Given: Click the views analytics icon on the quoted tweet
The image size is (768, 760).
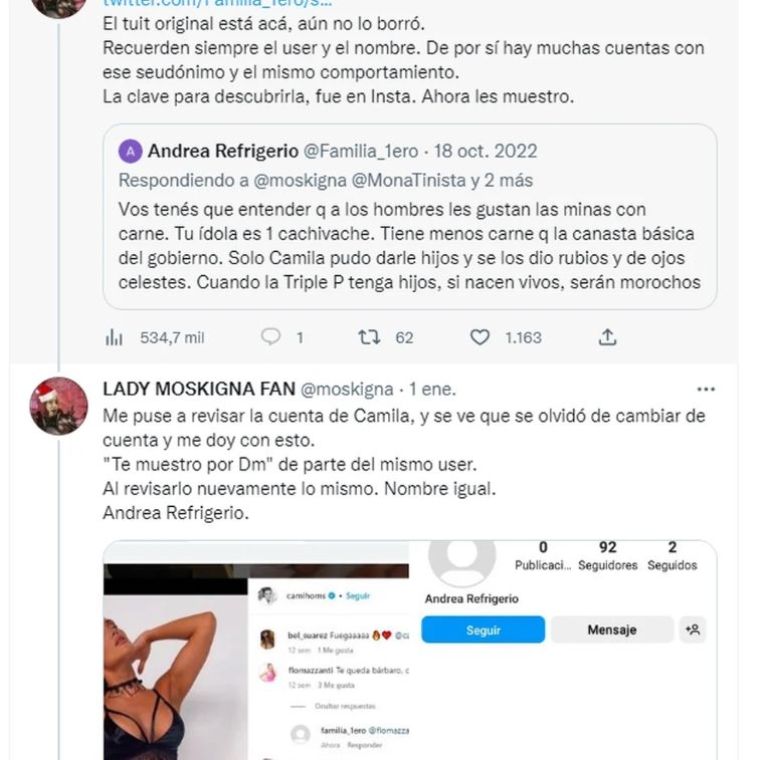Looking at the screenshot, I should click(x=113, y=338).
